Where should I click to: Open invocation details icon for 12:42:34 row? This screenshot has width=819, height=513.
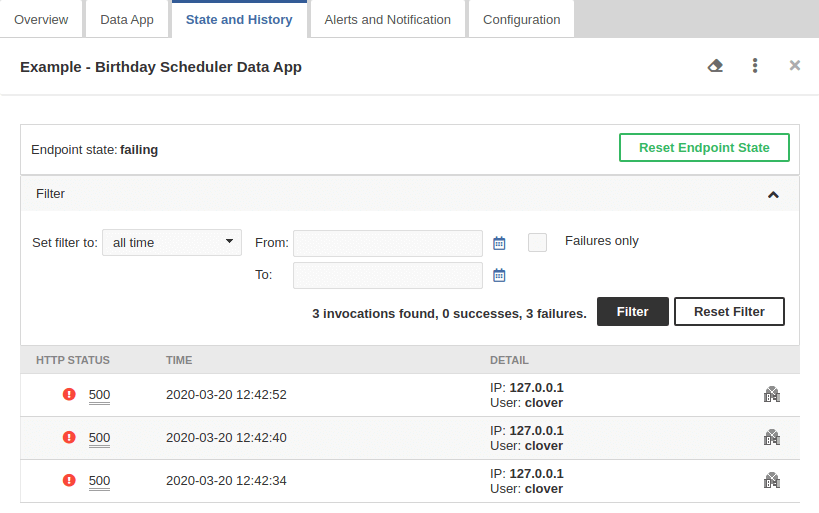click(771, 480)
